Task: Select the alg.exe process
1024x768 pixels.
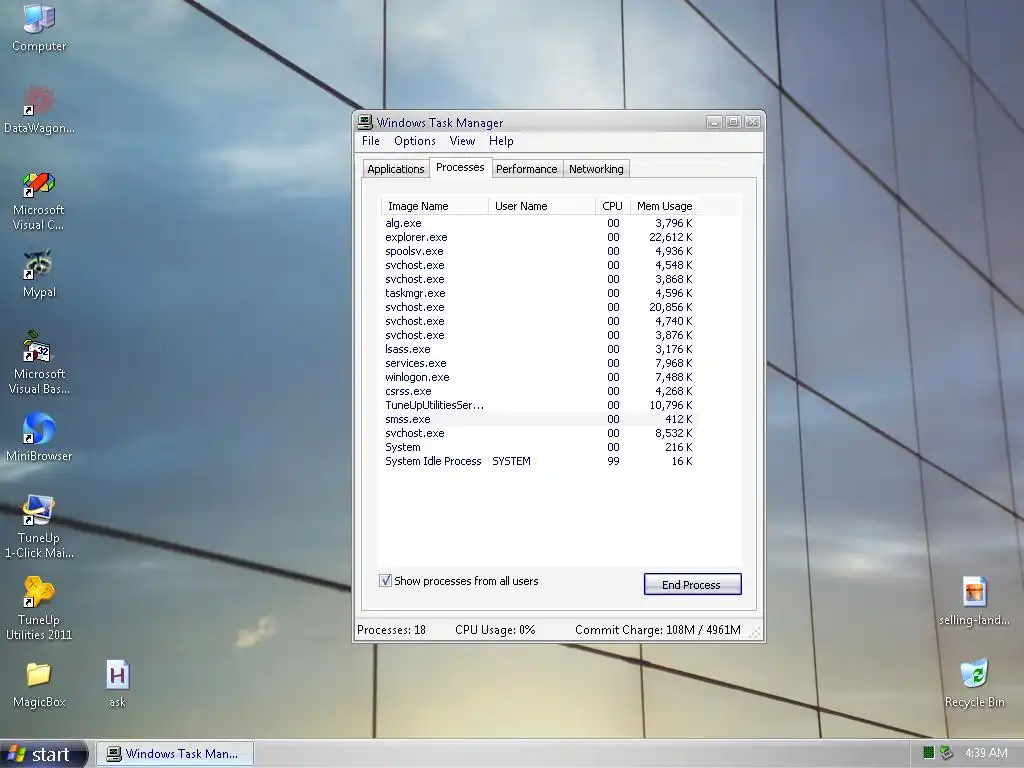Action: pos(539,223)
